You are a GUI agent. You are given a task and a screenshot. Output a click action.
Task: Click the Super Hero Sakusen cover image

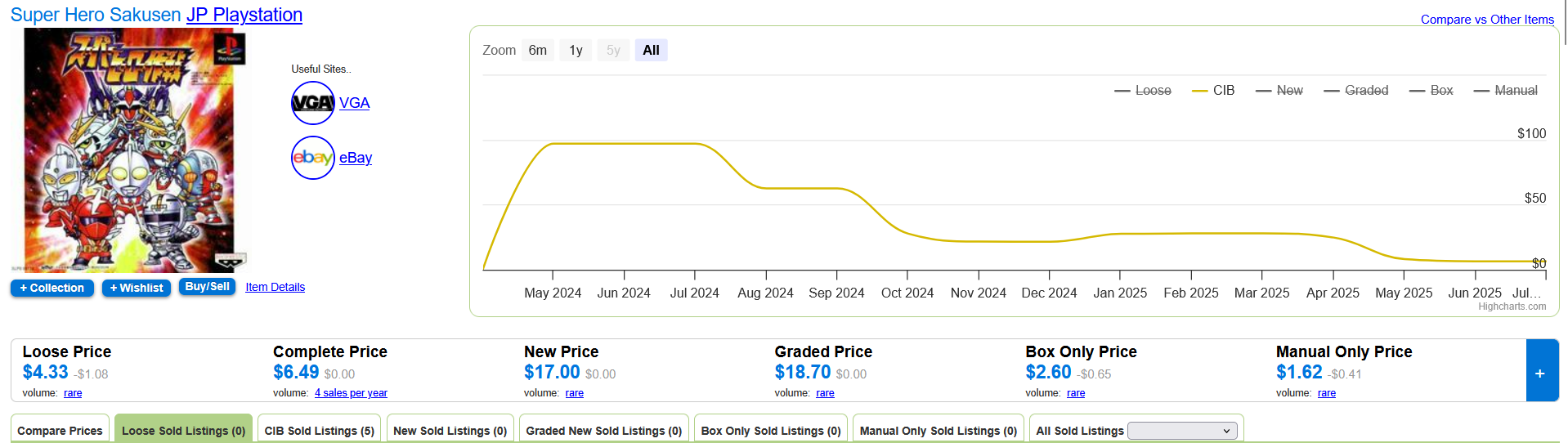(129, 150)
